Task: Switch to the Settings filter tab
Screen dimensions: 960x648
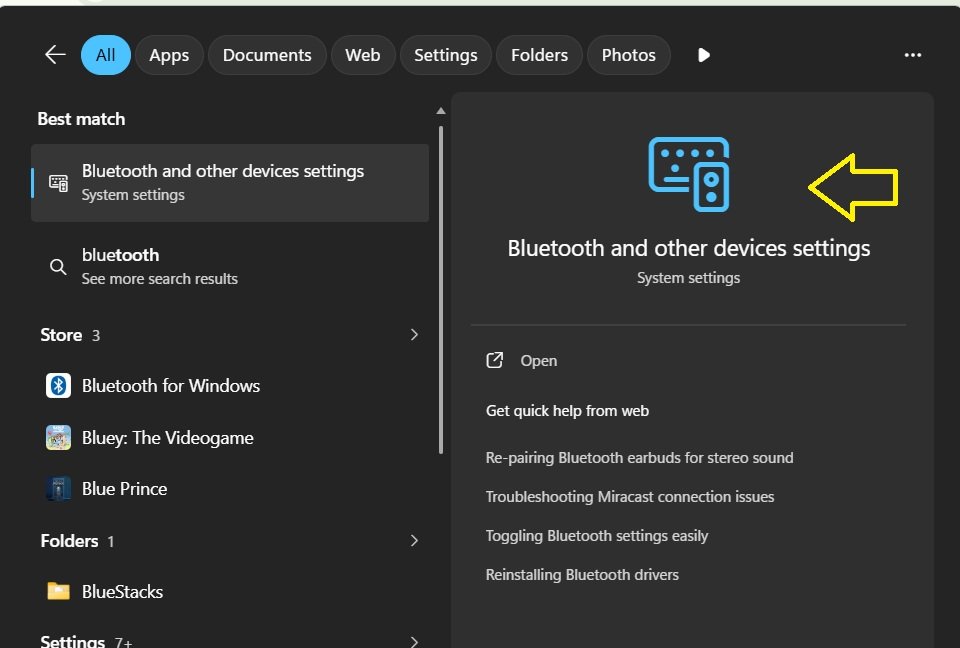Action: coord(446,55)
